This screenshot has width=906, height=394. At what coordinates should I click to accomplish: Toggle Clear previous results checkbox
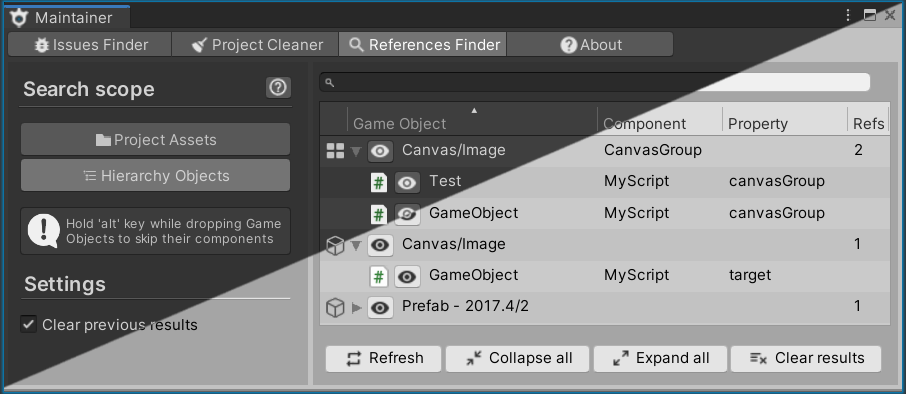click(28, 324)
